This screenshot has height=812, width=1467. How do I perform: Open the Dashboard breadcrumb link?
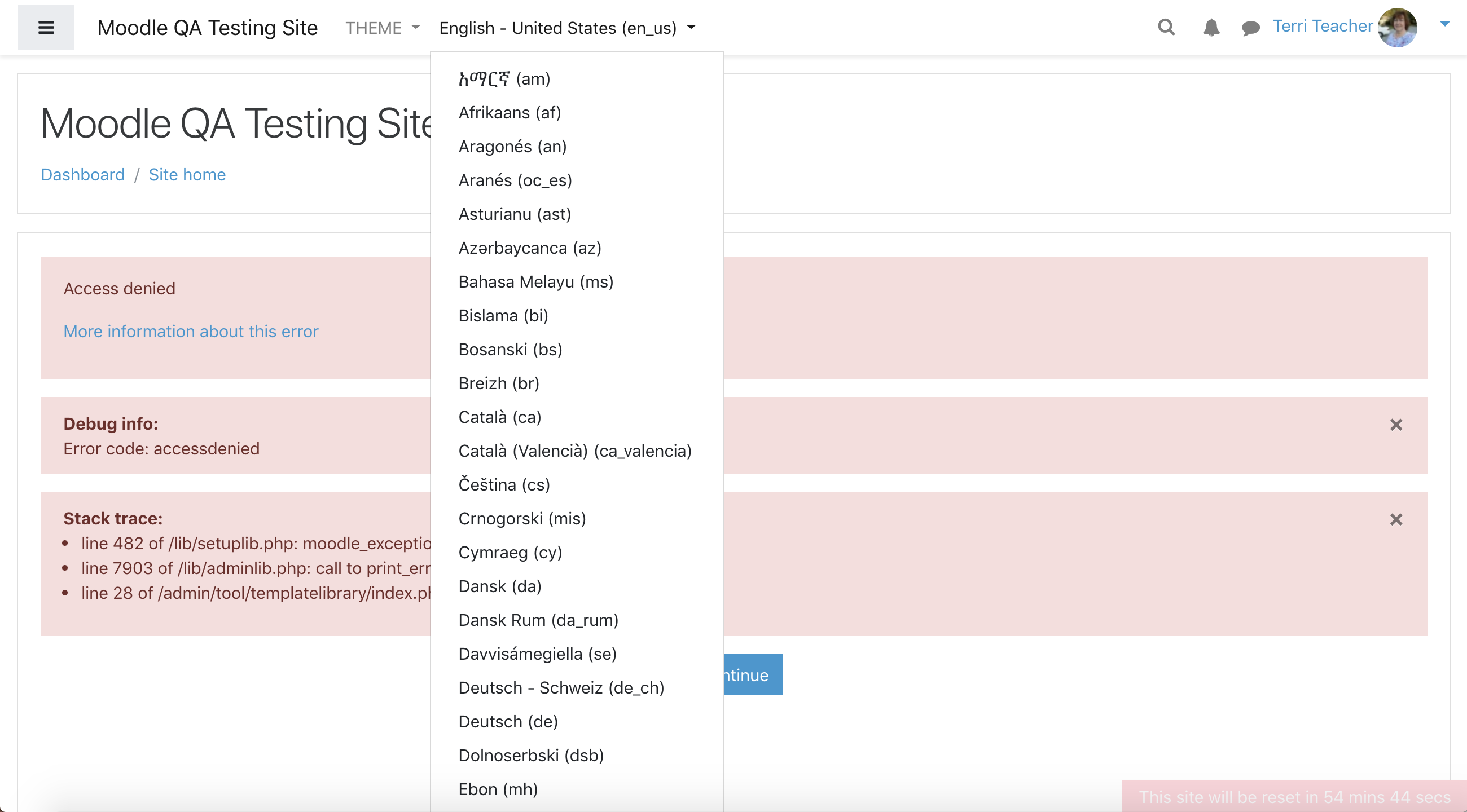point(82,174)
